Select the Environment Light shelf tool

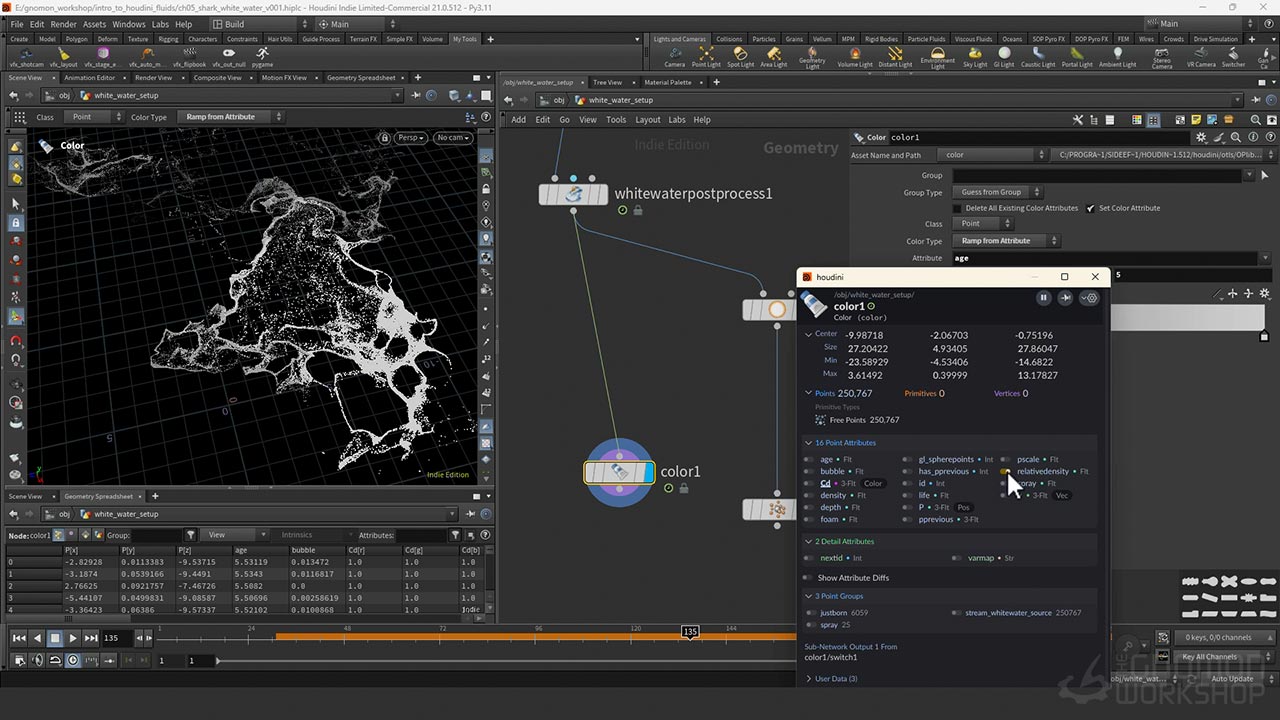click(937, 55)
